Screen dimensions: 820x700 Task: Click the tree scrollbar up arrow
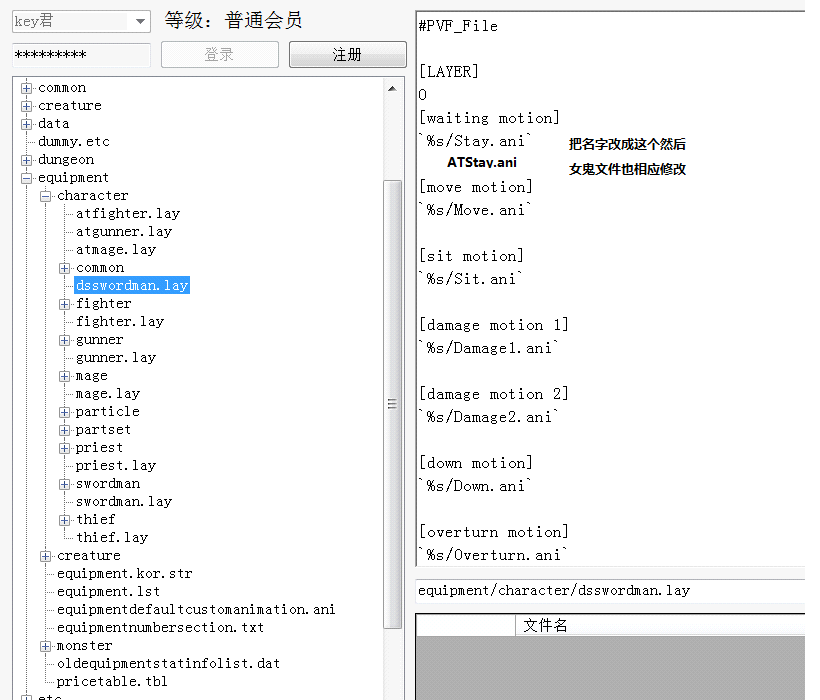tap(393, 87)
